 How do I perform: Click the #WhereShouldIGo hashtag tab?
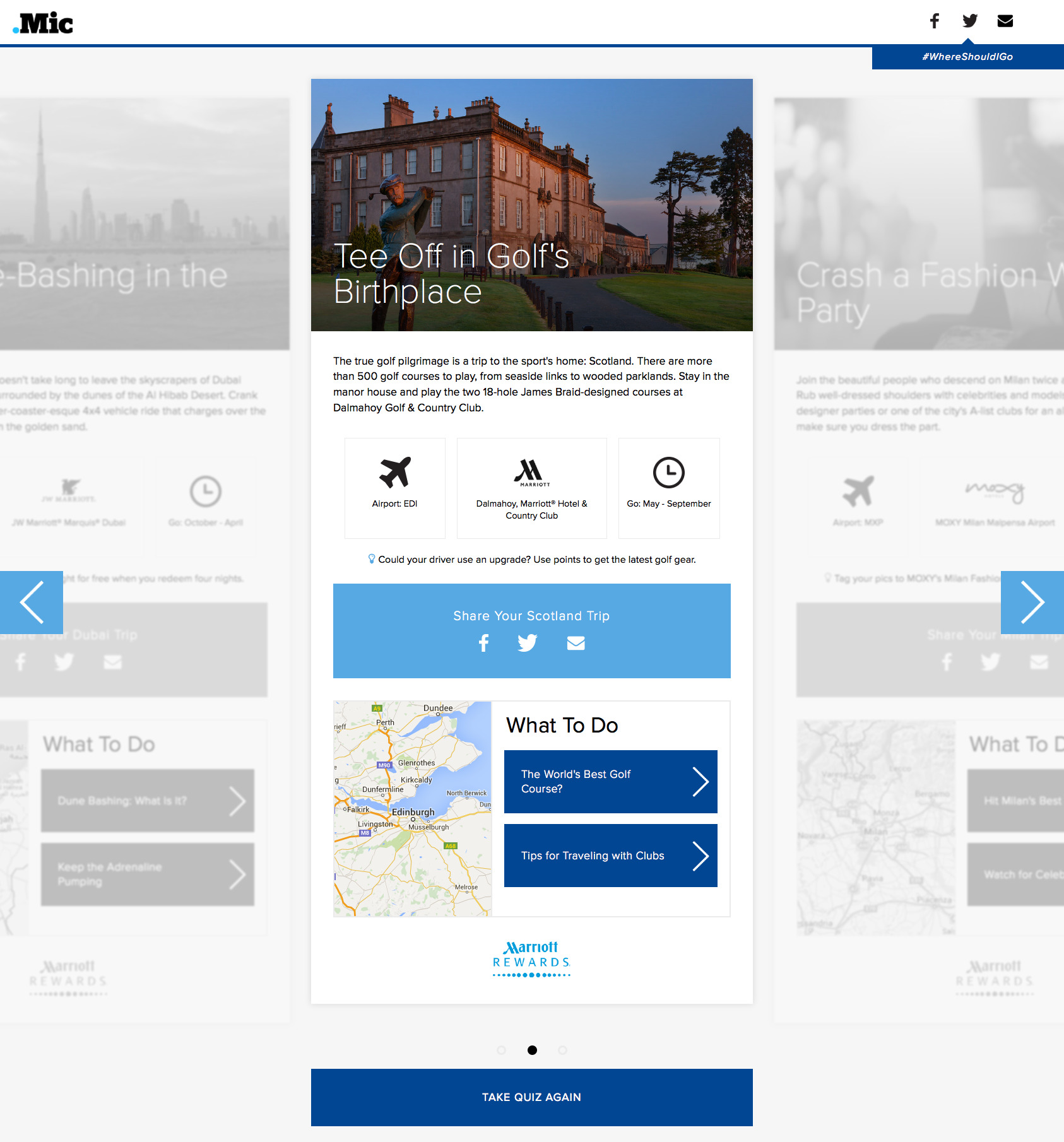point(967,57)
